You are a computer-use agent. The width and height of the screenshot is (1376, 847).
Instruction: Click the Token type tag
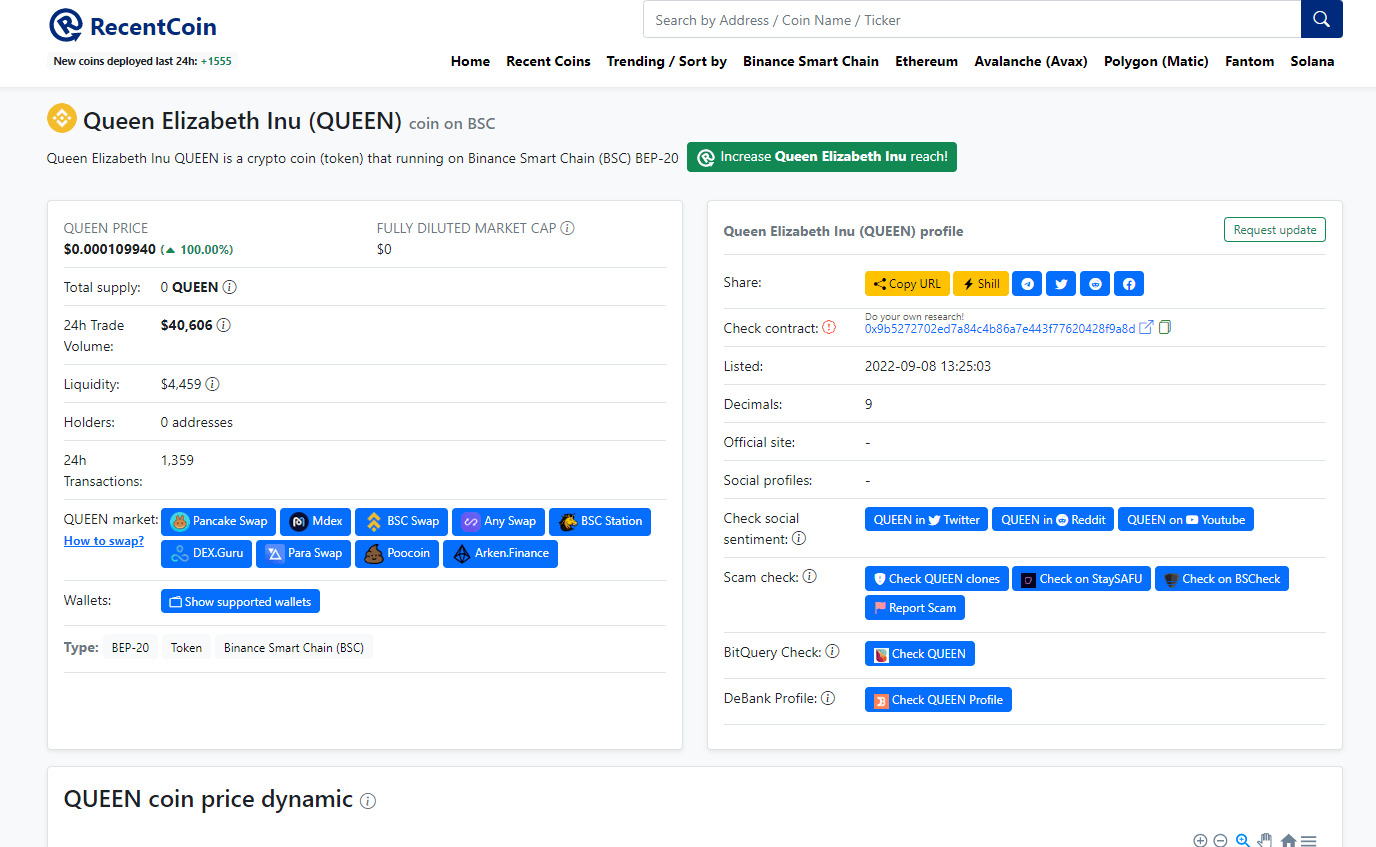[186, 648]
